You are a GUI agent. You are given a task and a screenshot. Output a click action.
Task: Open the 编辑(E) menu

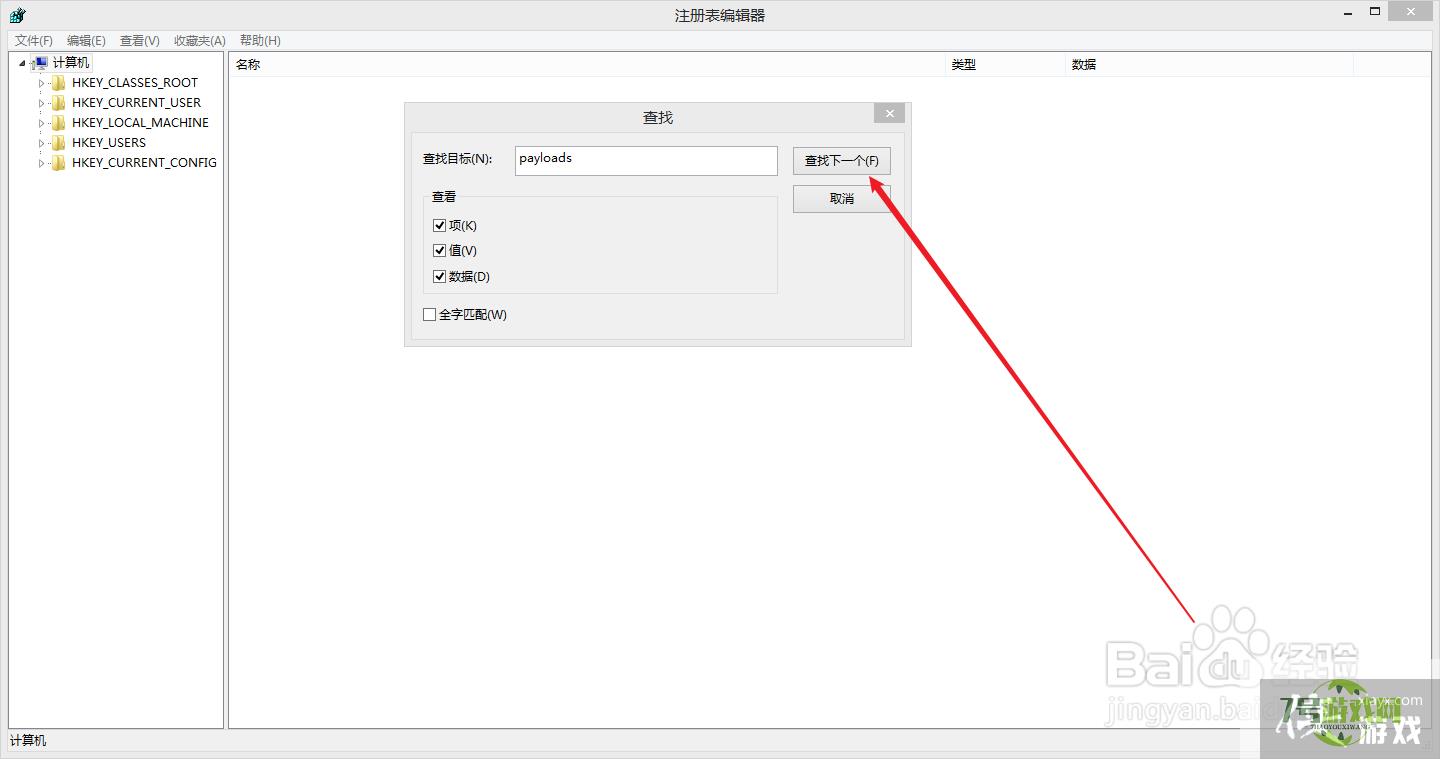(86, 41)
